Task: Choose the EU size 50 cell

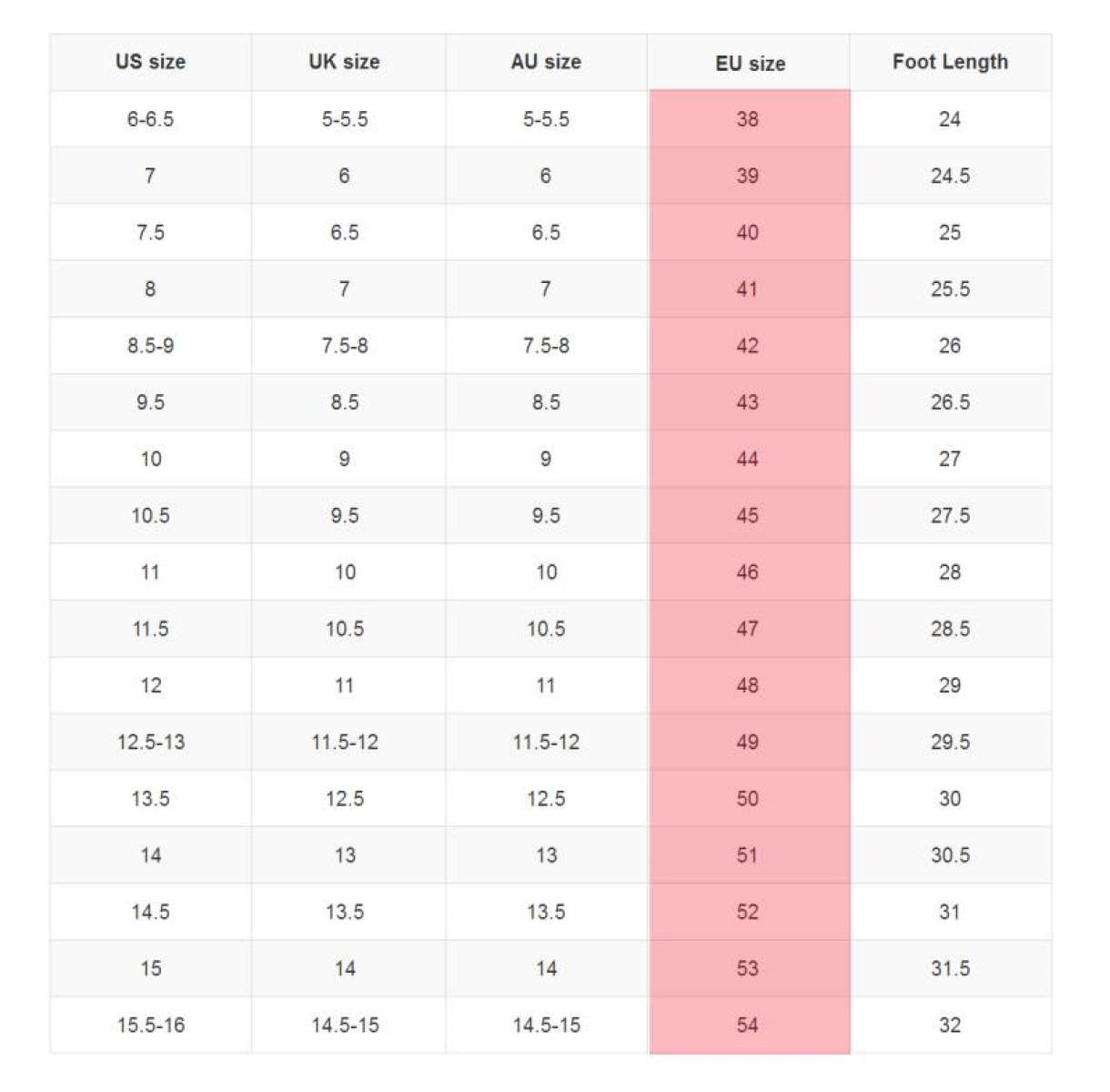Action: (748, 799)
